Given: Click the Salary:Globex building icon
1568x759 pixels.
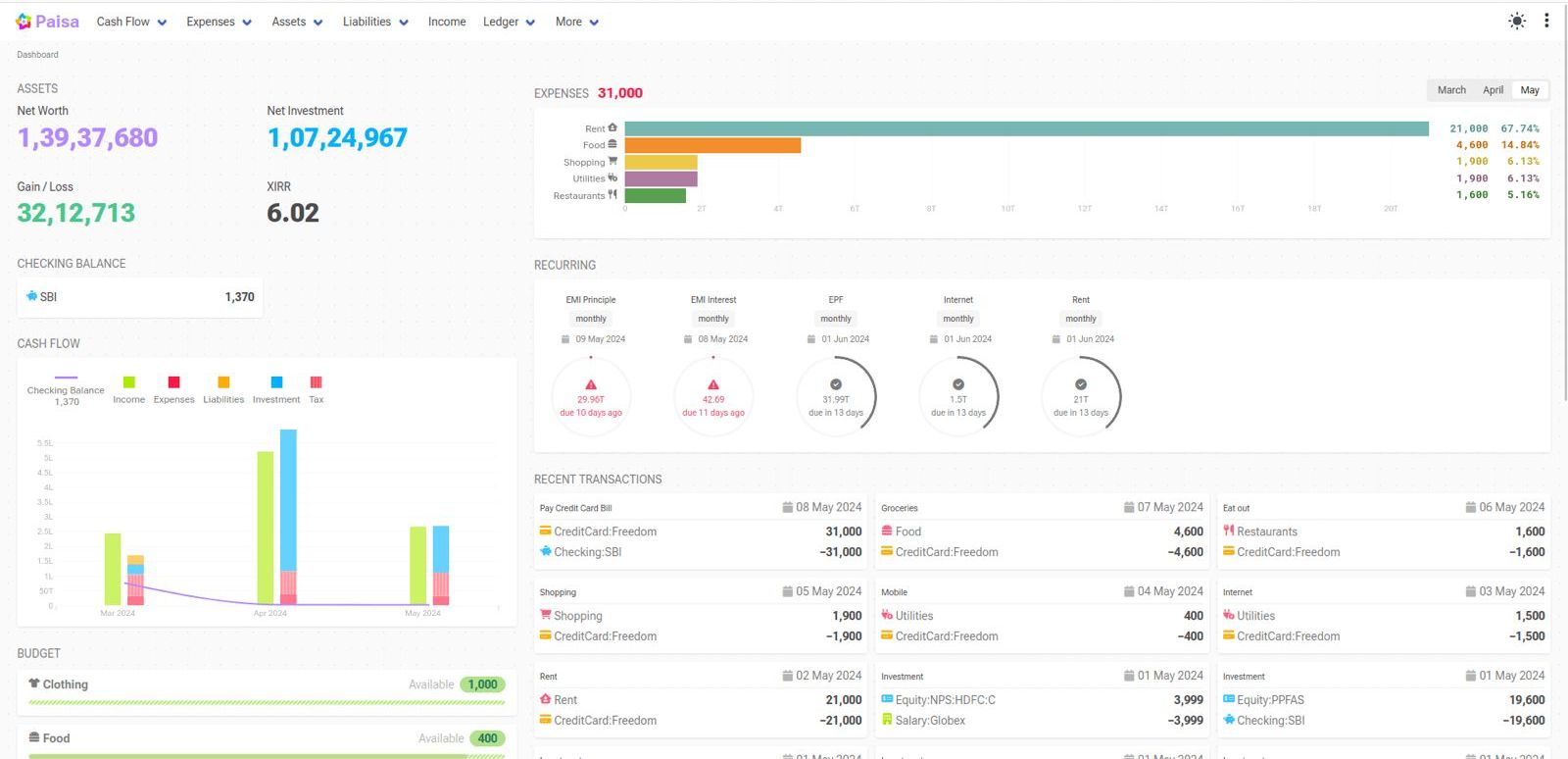Looking at the screenshot, I should pyautogui.click(x=887, y=720).
